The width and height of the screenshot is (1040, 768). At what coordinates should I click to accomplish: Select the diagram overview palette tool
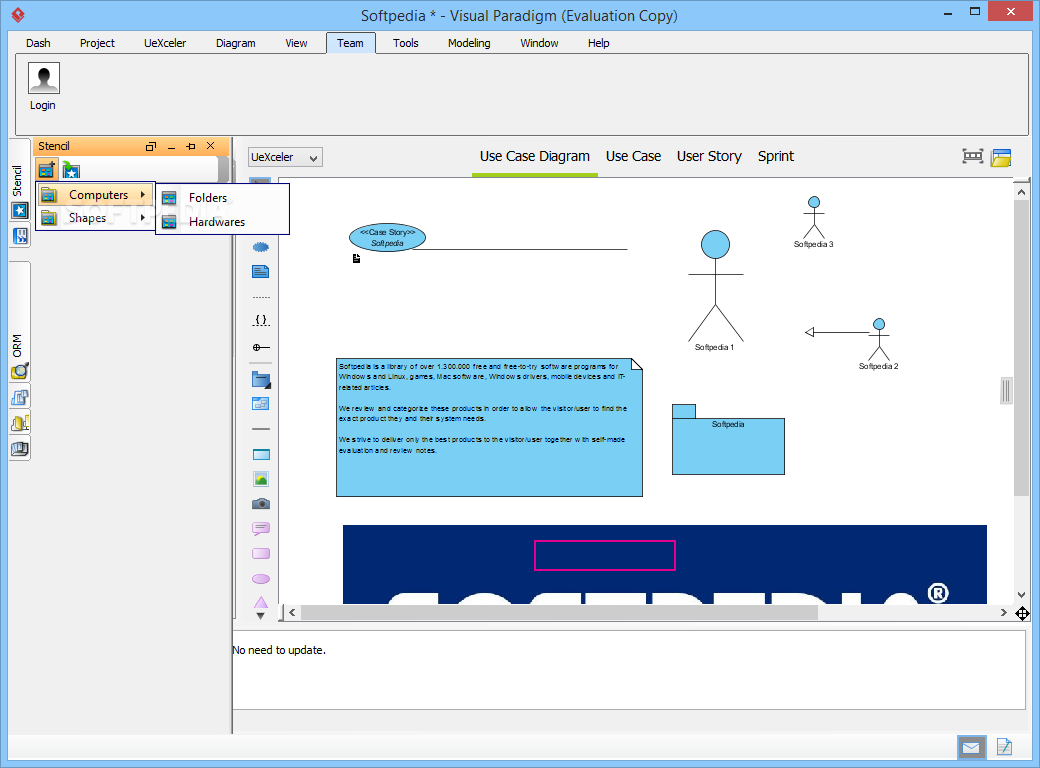(x=261, y=404)
